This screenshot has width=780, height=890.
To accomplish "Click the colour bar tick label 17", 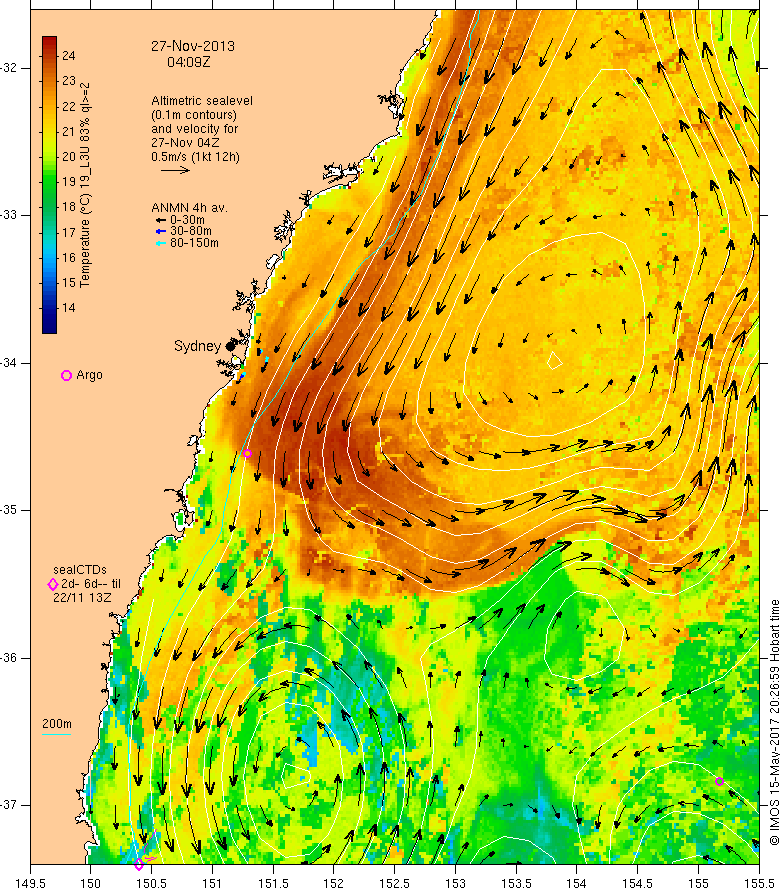I will (x=69, y=232).
